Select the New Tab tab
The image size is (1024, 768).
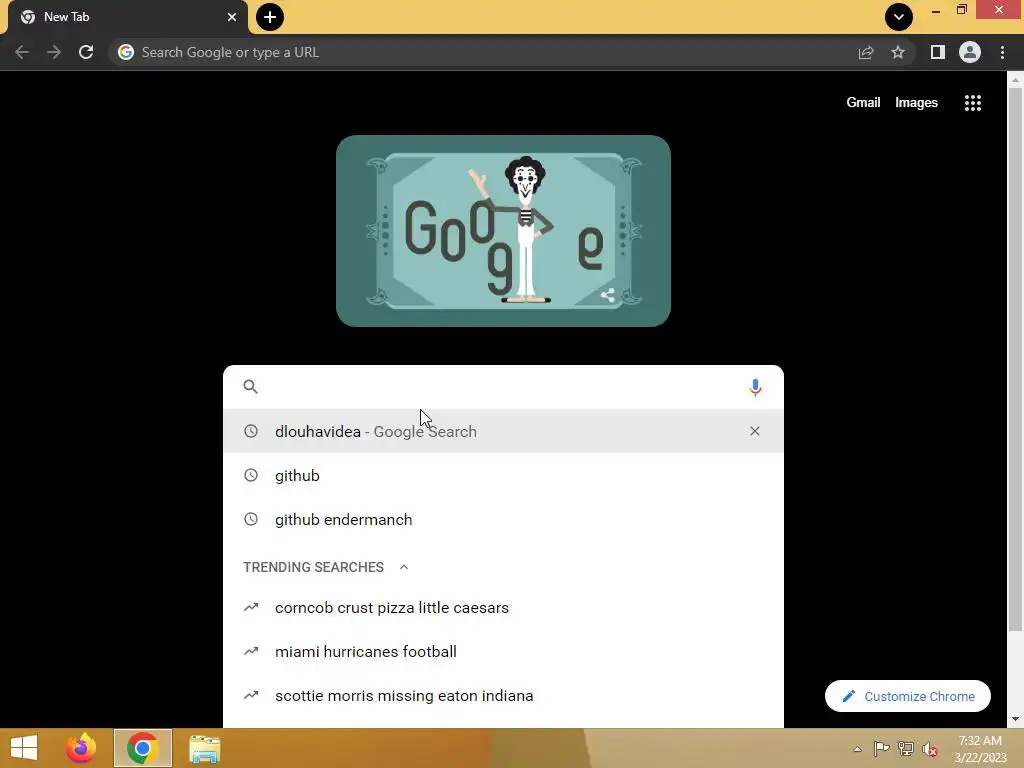128,17
